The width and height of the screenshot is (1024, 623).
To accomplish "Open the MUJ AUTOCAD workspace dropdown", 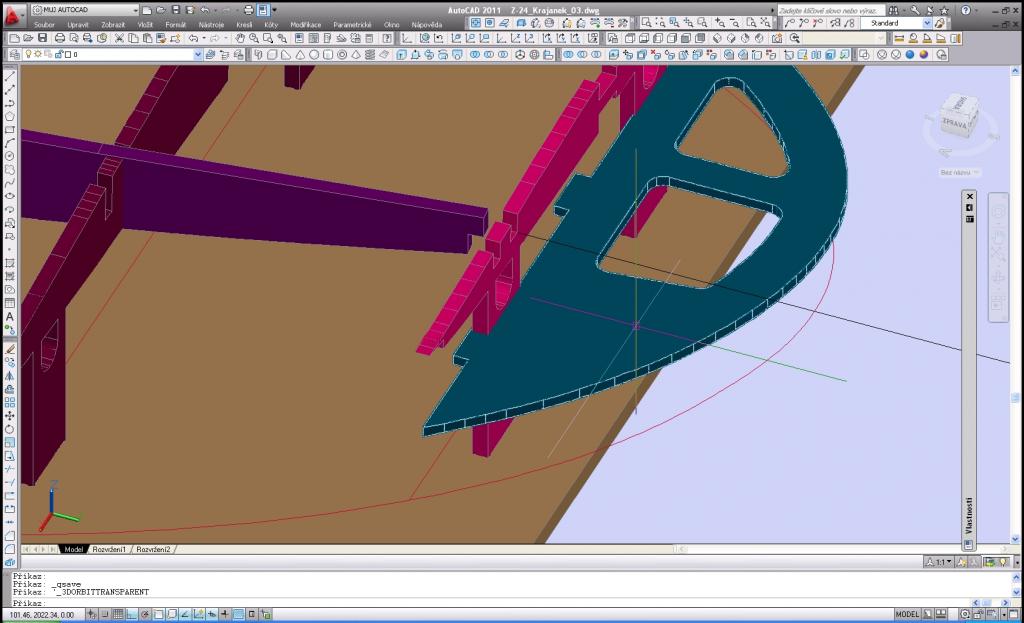I will 85,10.
